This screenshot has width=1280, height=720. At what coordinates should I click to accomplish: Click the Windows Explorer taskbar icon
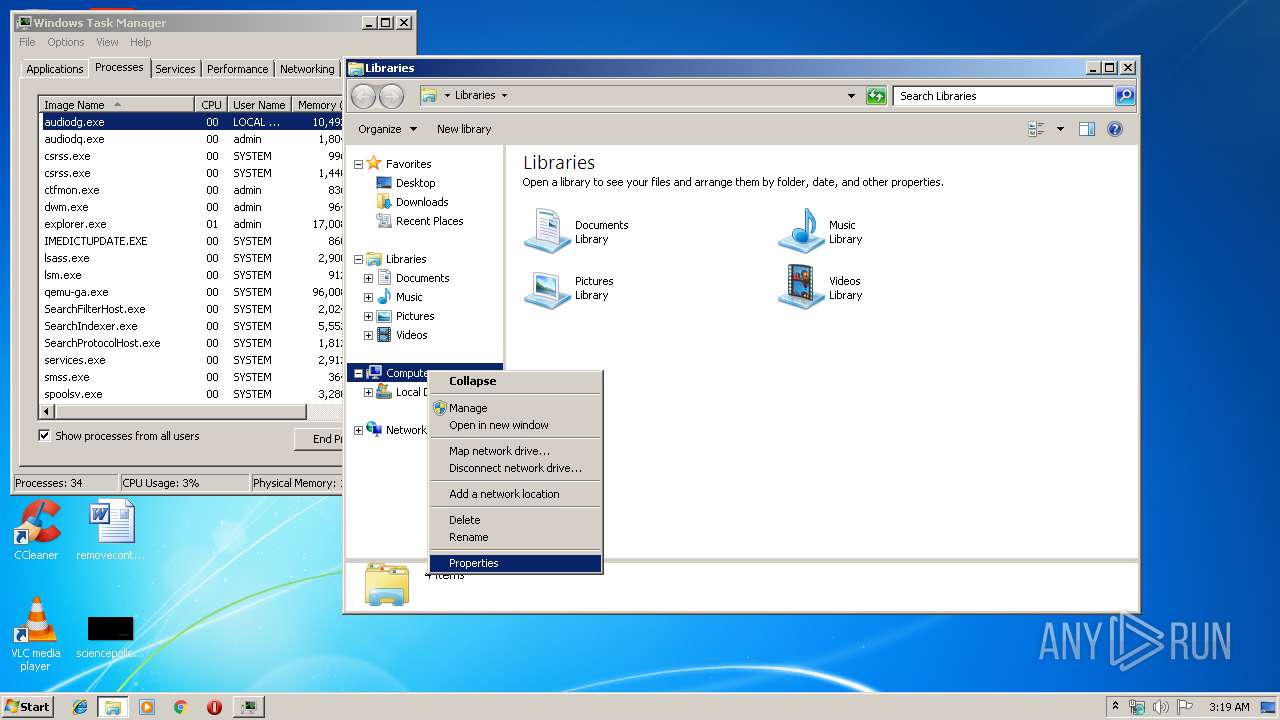point(113,707)
